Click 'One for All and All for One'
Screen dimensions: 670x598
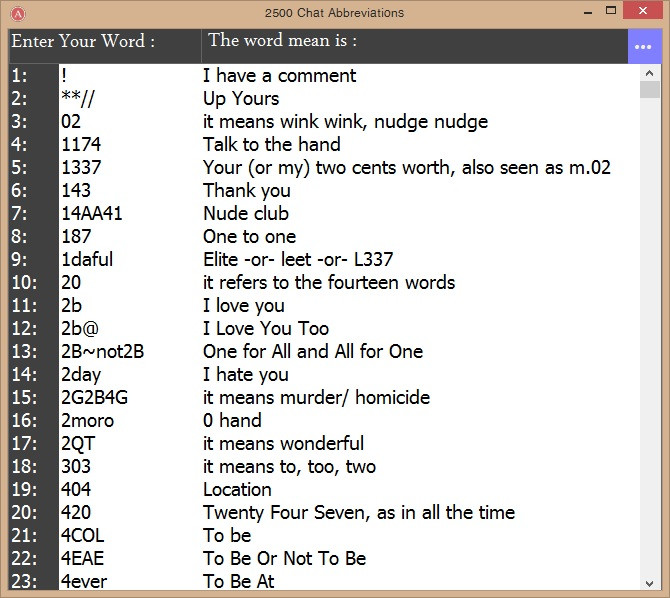point(313,351)
